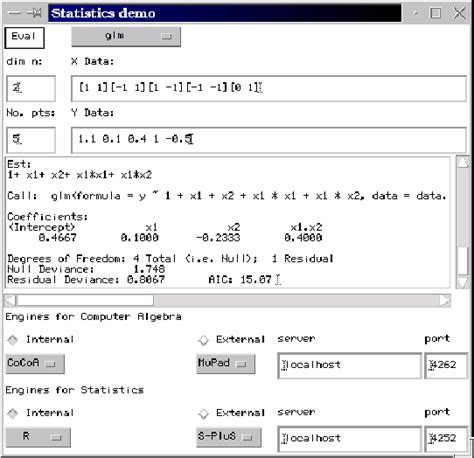The image size is (474, 458).
Task: Click the horizontal scrollbar right arrow
Action: tap(445, 301)
